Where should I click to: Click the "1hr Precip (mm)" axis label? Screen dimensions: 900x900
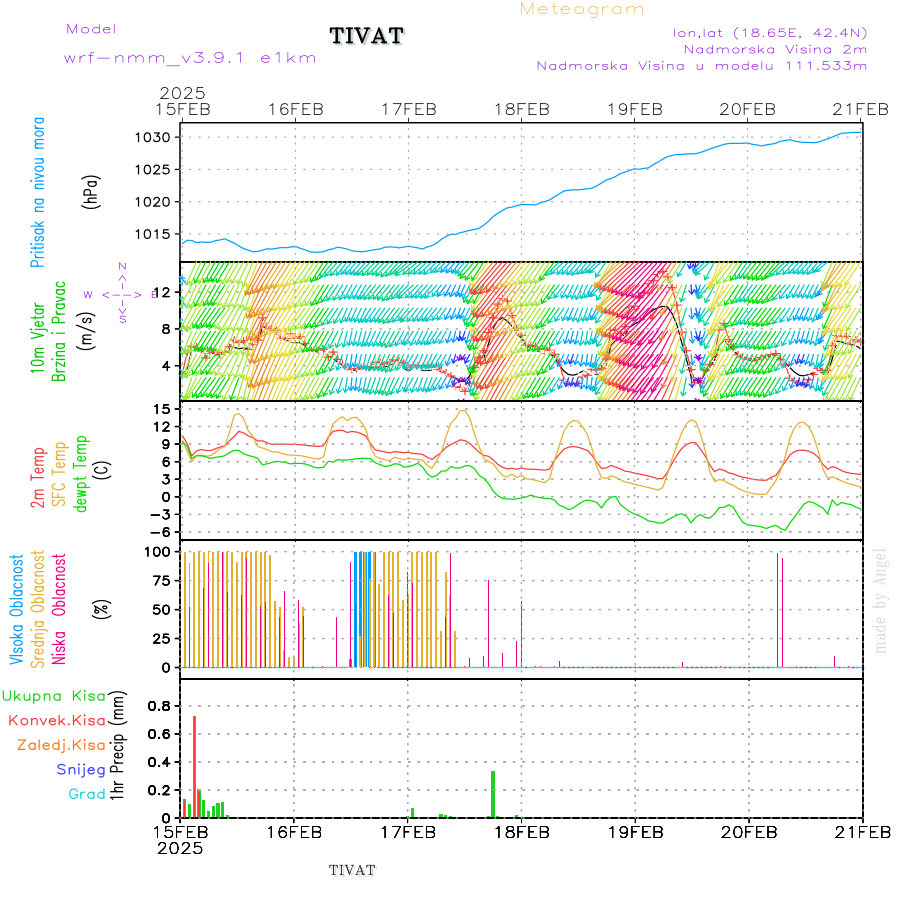(117, 746)
